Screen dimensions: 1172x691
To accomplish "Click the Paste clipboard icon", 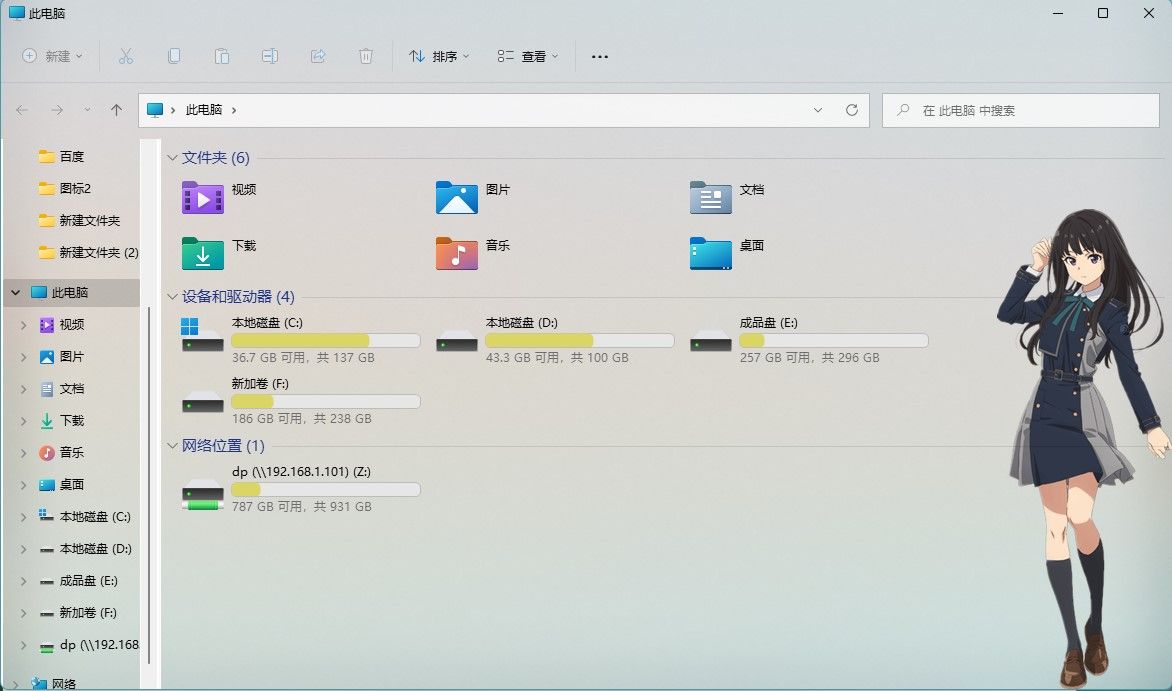I will pyautogui.click(x=222, y=56).
